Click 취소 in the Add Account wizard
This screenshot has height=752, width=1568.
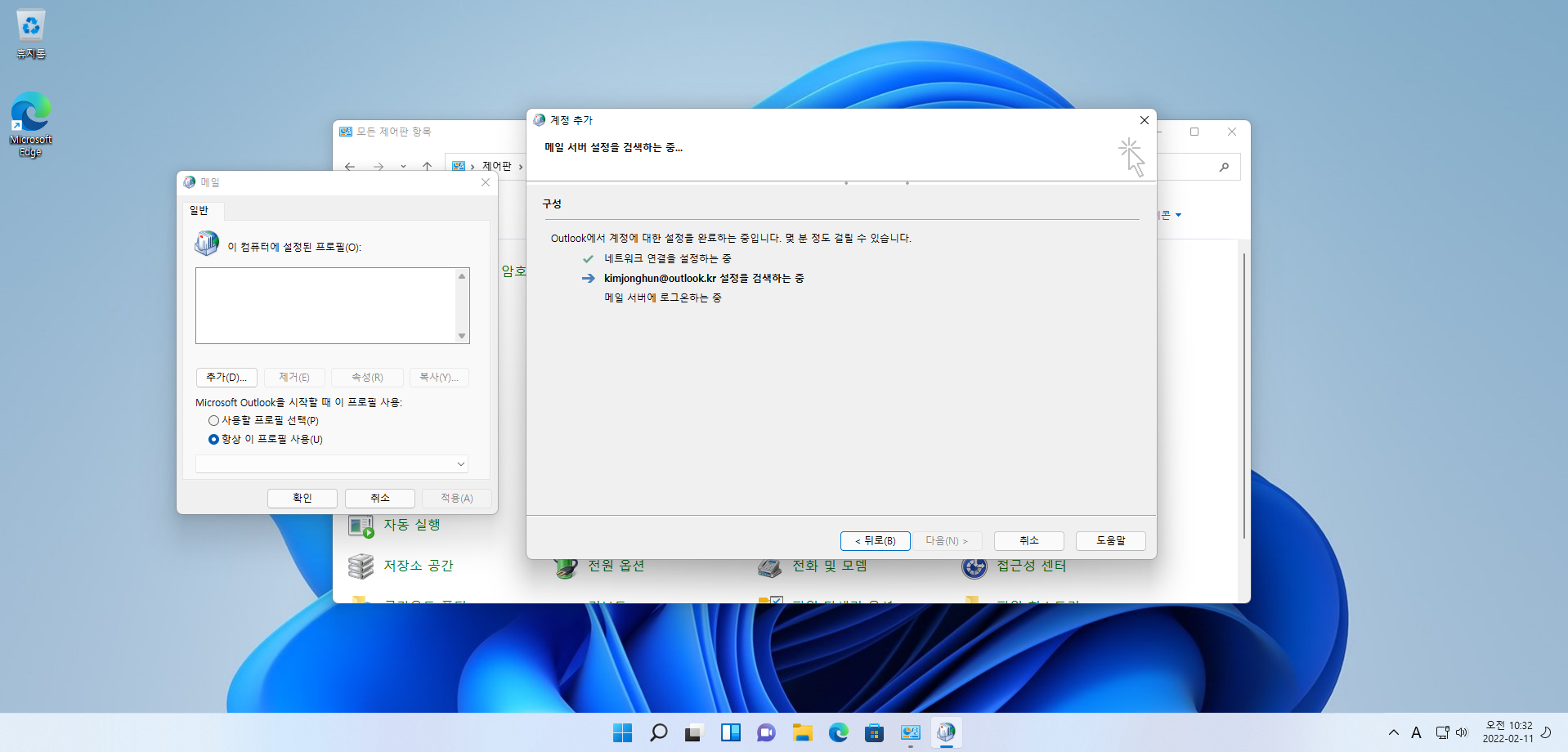click(x=1029, y=540)
